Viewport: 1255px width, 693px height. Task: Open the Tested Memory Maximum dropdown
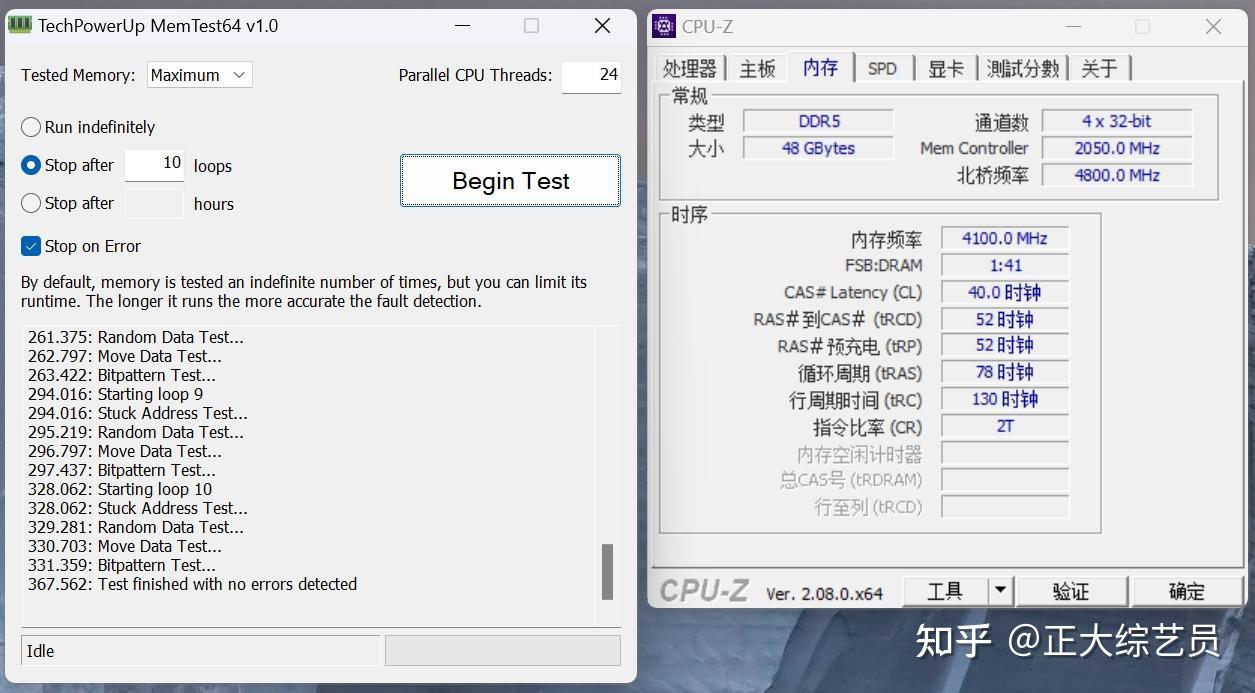click(x=200, y=75)
